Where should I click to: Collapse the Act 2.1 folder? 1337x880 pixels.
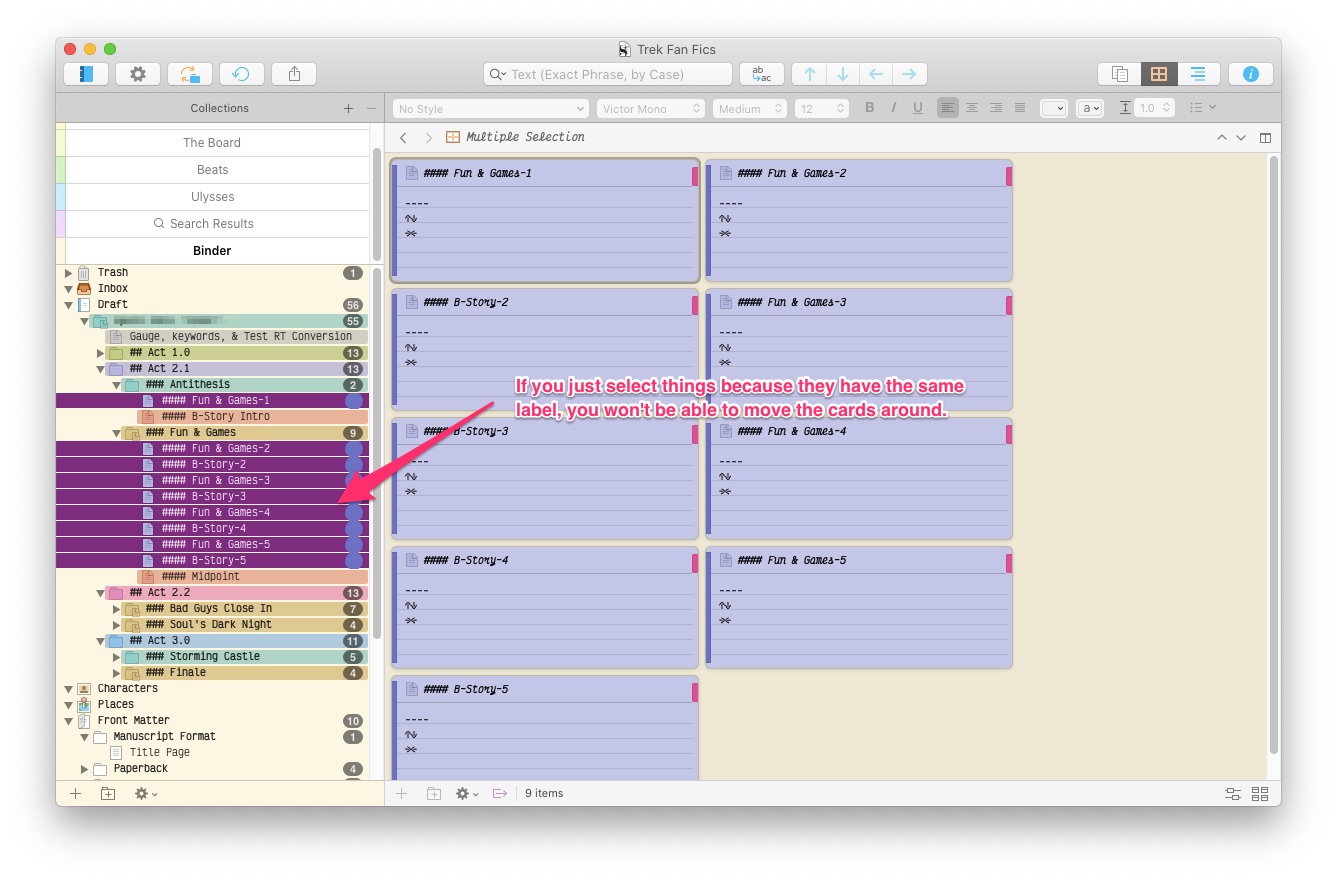click(x=100, y=369)
